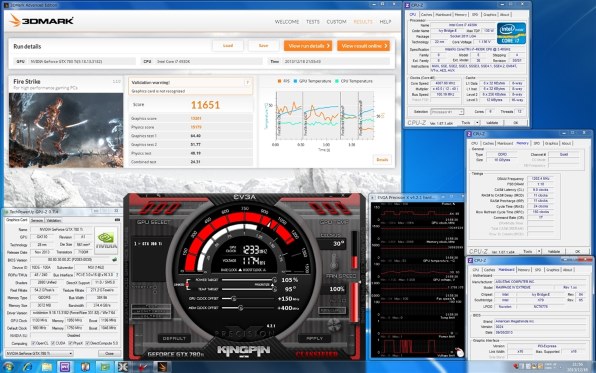Click the Power Target slider handle
The height and width of the screenshot is (373, 596).
[274, 280]
